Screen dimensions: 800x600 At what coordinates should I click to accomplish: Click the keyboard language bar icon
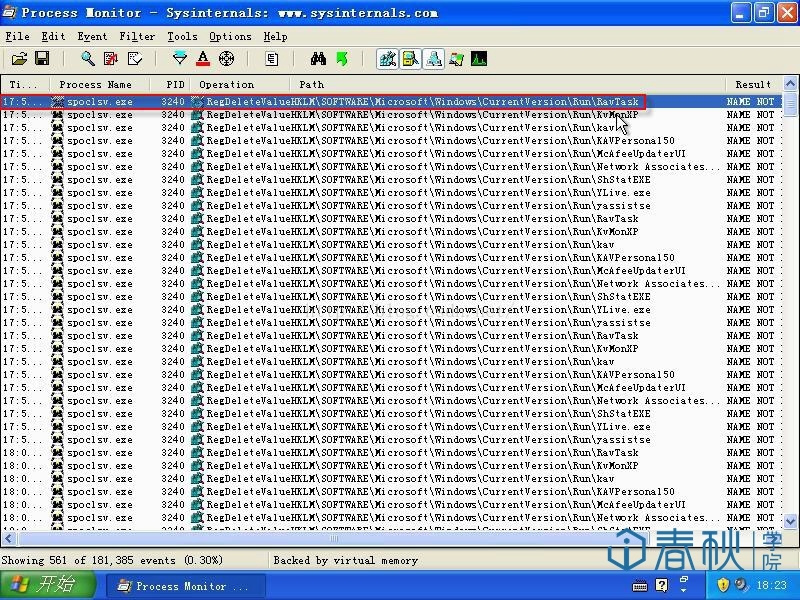[639, 586]
